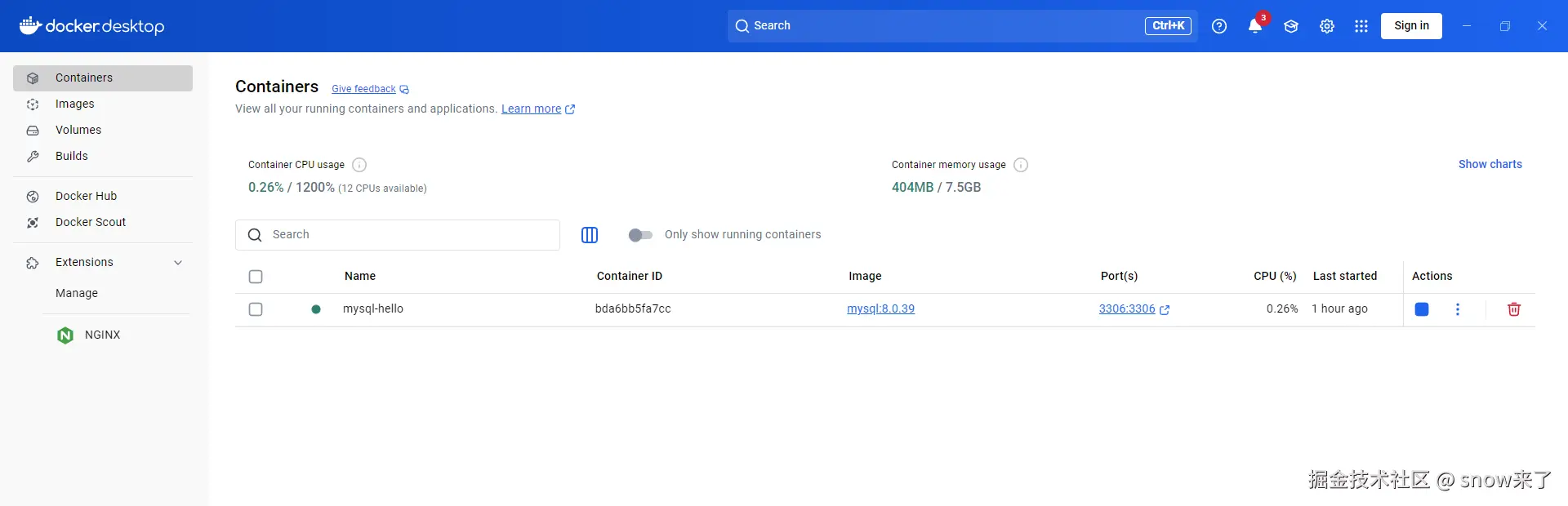Click the '1 hour ago' cell

pos(1339,308)
